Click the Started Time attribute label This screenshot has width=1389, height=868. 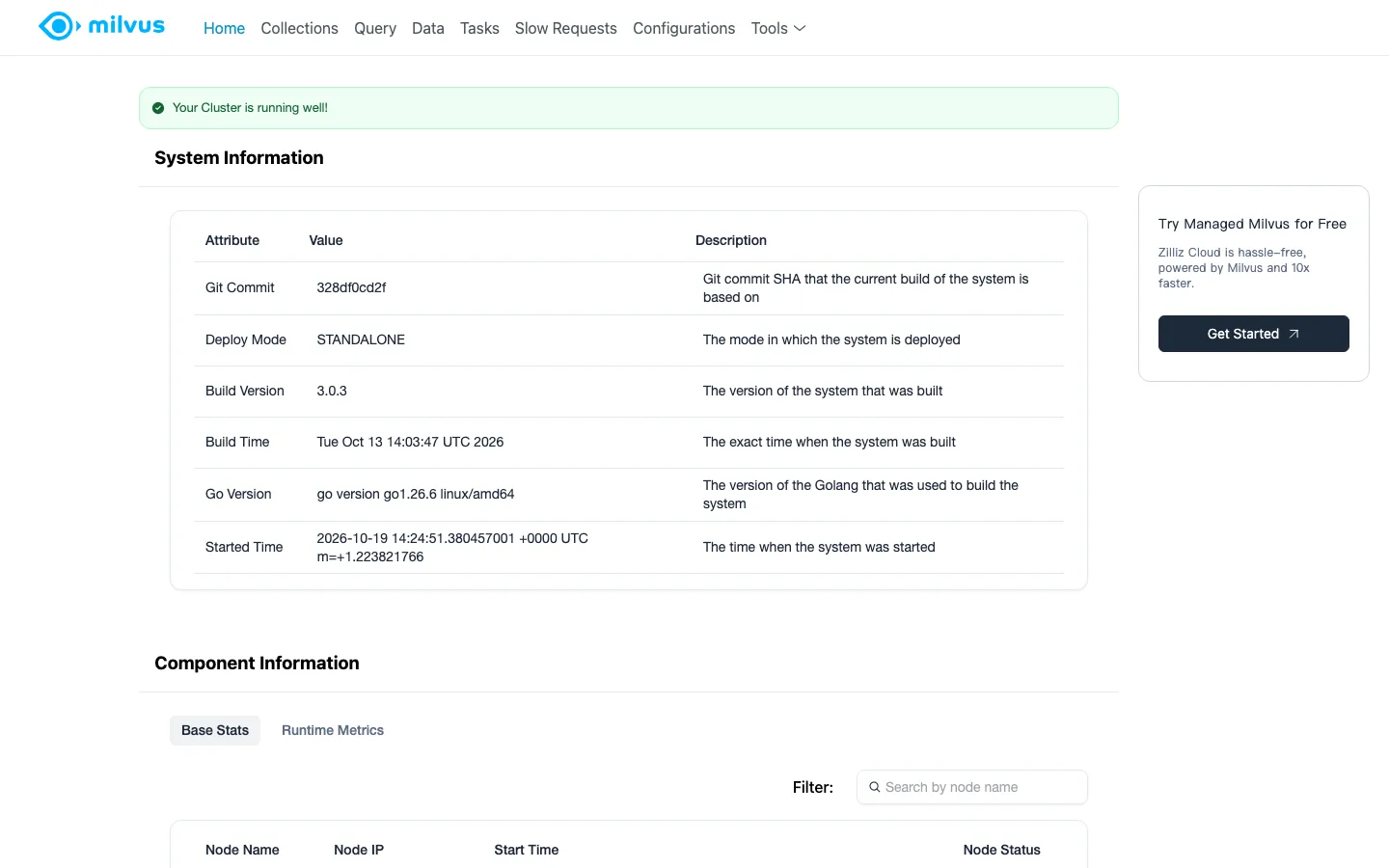pos(244,547)
